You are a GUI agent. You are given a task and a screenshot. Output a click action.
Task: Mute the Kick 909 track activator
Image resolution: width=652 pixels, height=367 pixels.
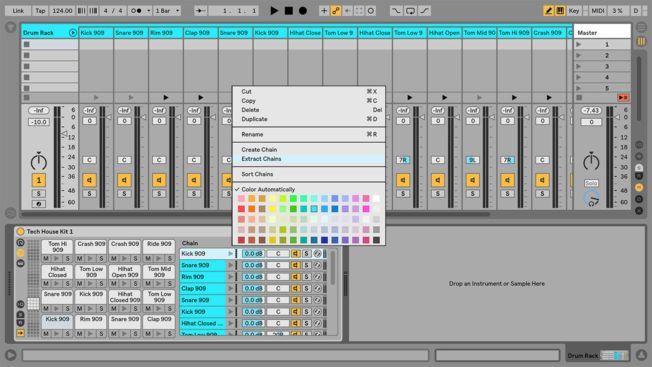point(89,180)
